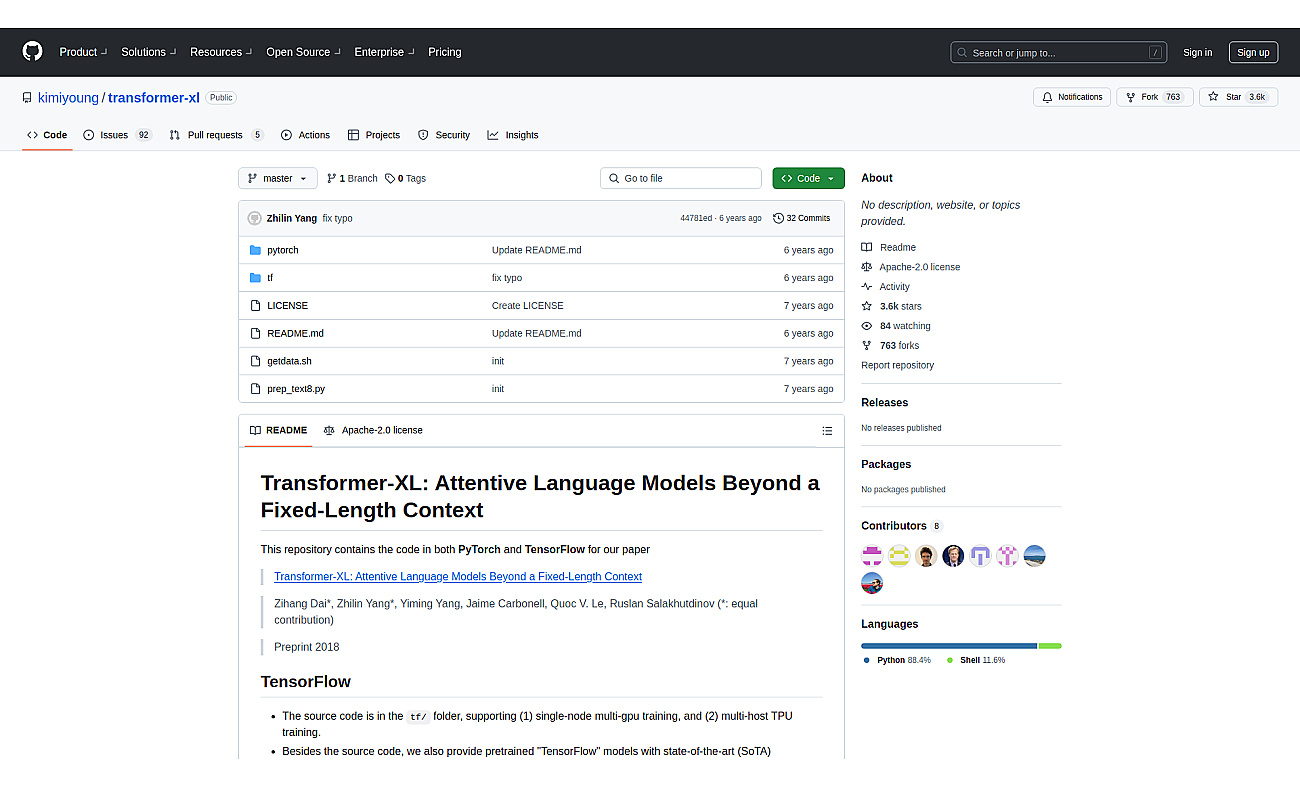Open the Transformer-XL paper link
Viewport: 1300px width, 788px height.
[458, 576]
